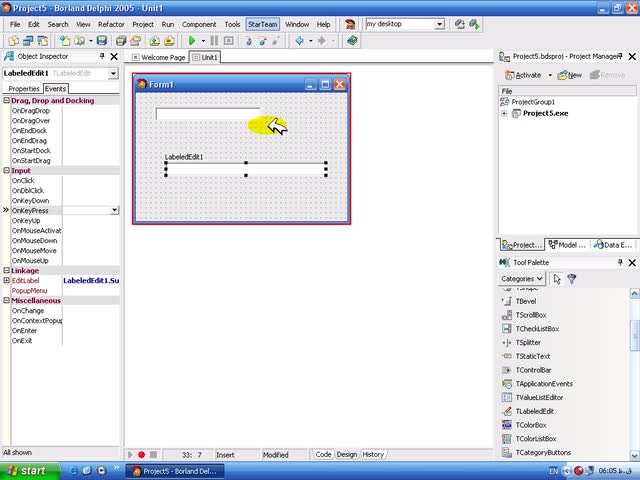Image resolution: width=640 pixels, height=480 pixels.
Task: Collapse the Linkage category
Action: pos(7,270)
